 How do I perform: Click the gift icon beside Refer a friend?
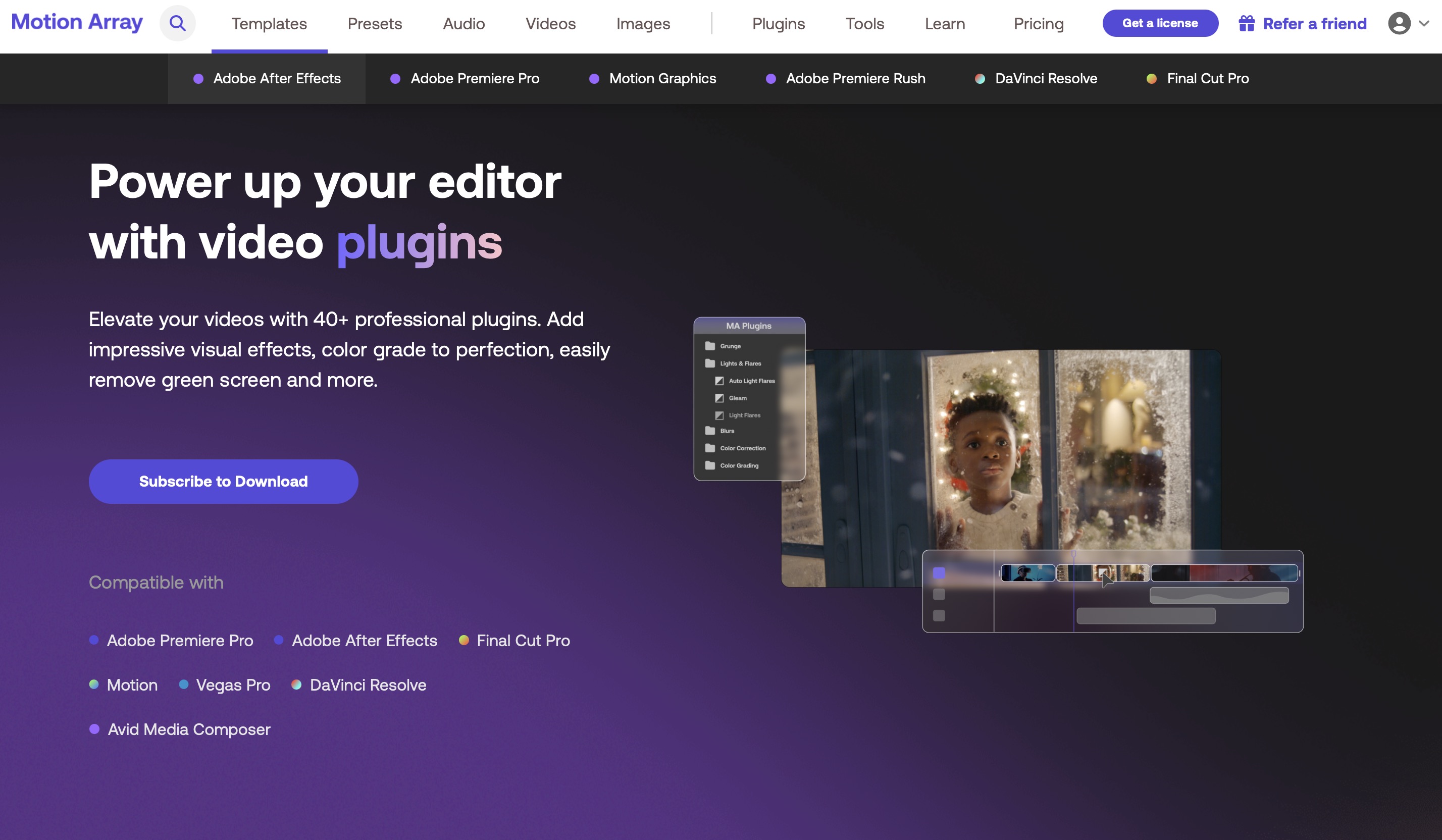(1246, 23)
